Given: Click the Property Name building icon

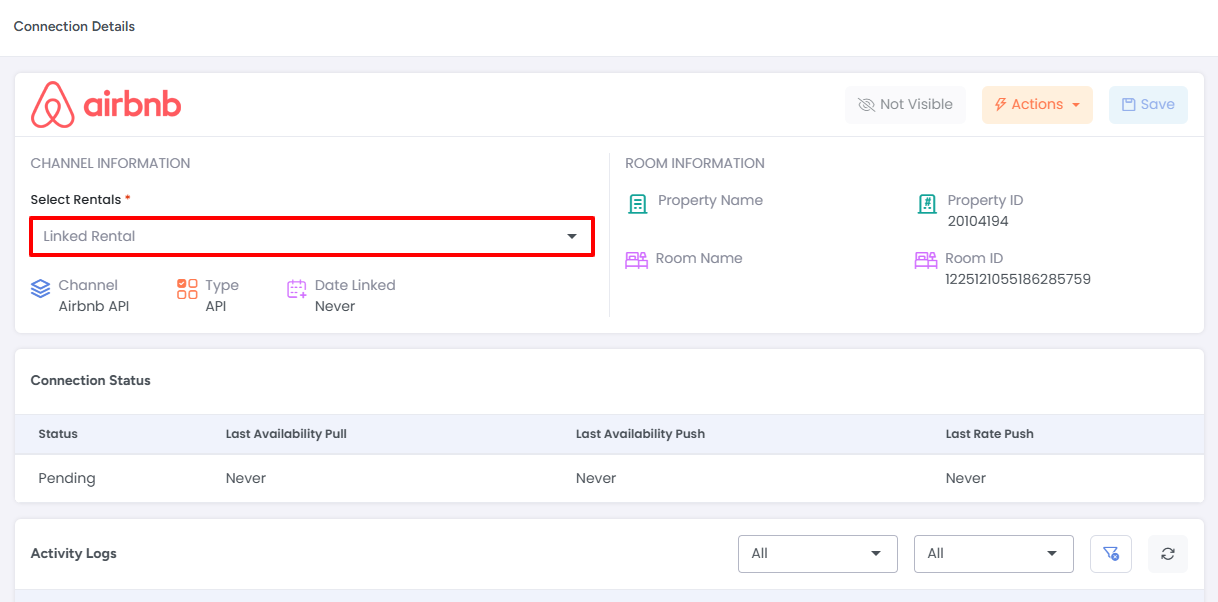Looking at the screenshot, I should click(637, 204).
